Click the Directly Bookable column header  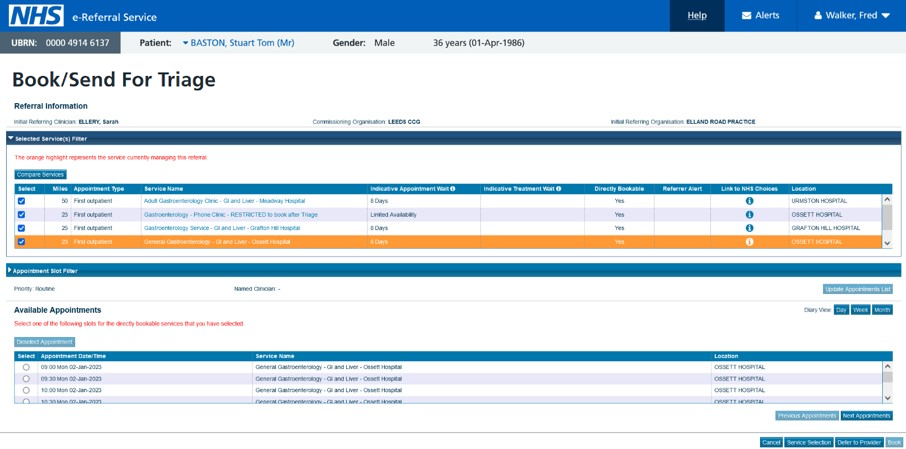619,189
